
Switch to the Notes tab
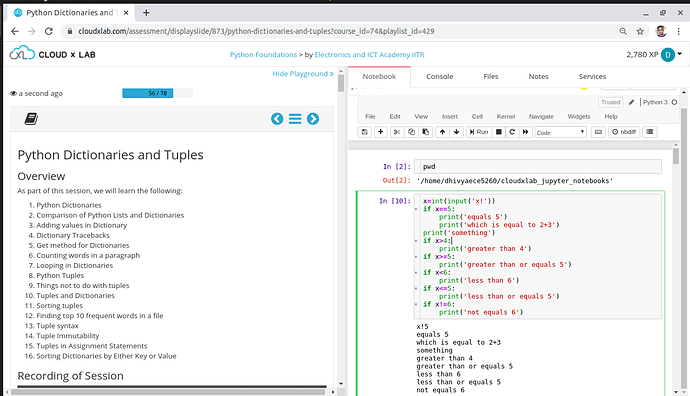[x=538, y=77]
